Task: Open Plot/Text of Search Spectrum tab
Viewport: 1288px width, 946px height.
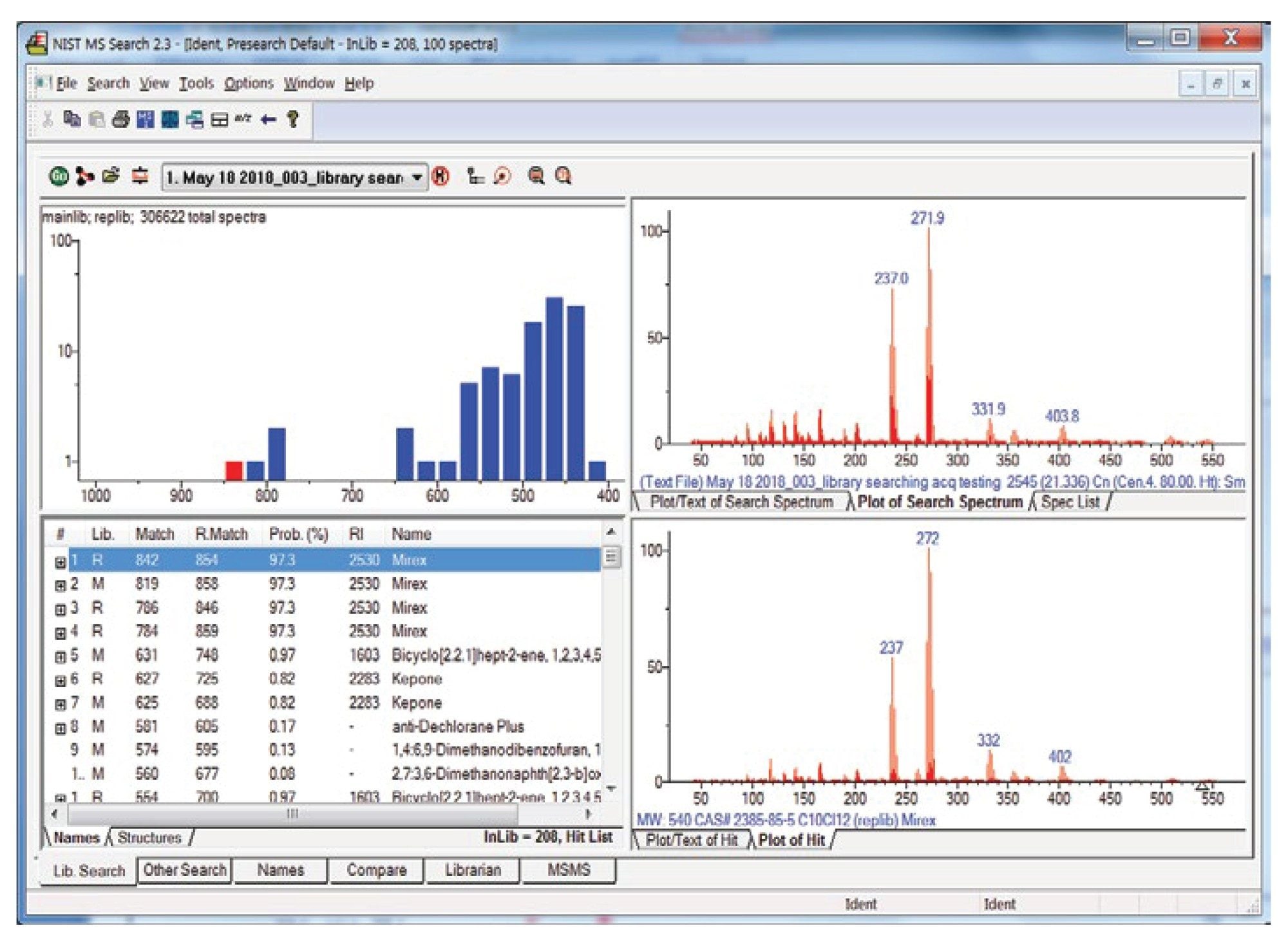Action: pos(741,502)
